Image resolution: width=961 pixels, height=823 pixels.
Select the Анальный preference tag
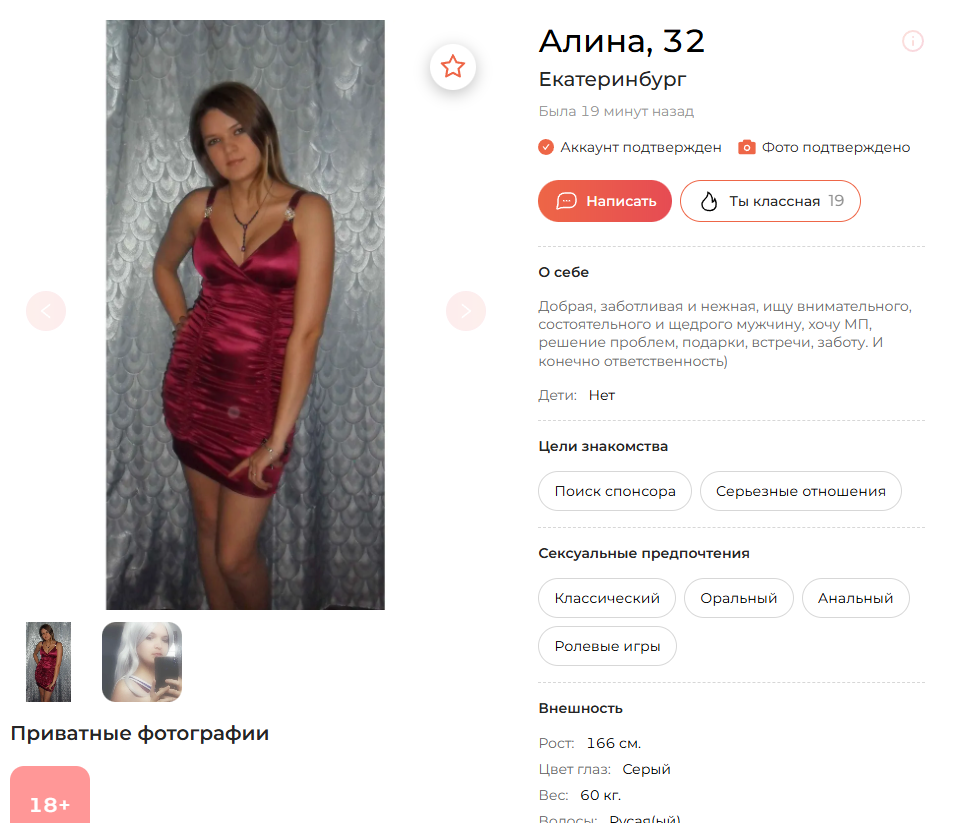[x=856, y=598]
